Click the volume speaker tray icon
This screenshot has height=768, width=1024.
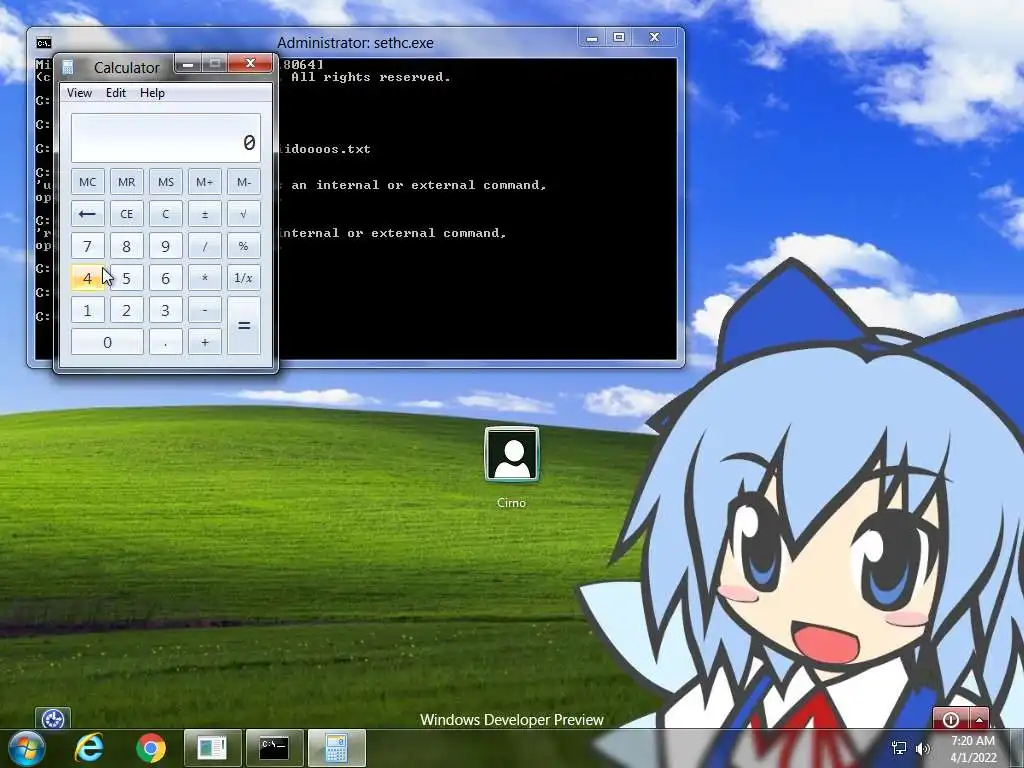pyautogui.click(x=923, y=748)
